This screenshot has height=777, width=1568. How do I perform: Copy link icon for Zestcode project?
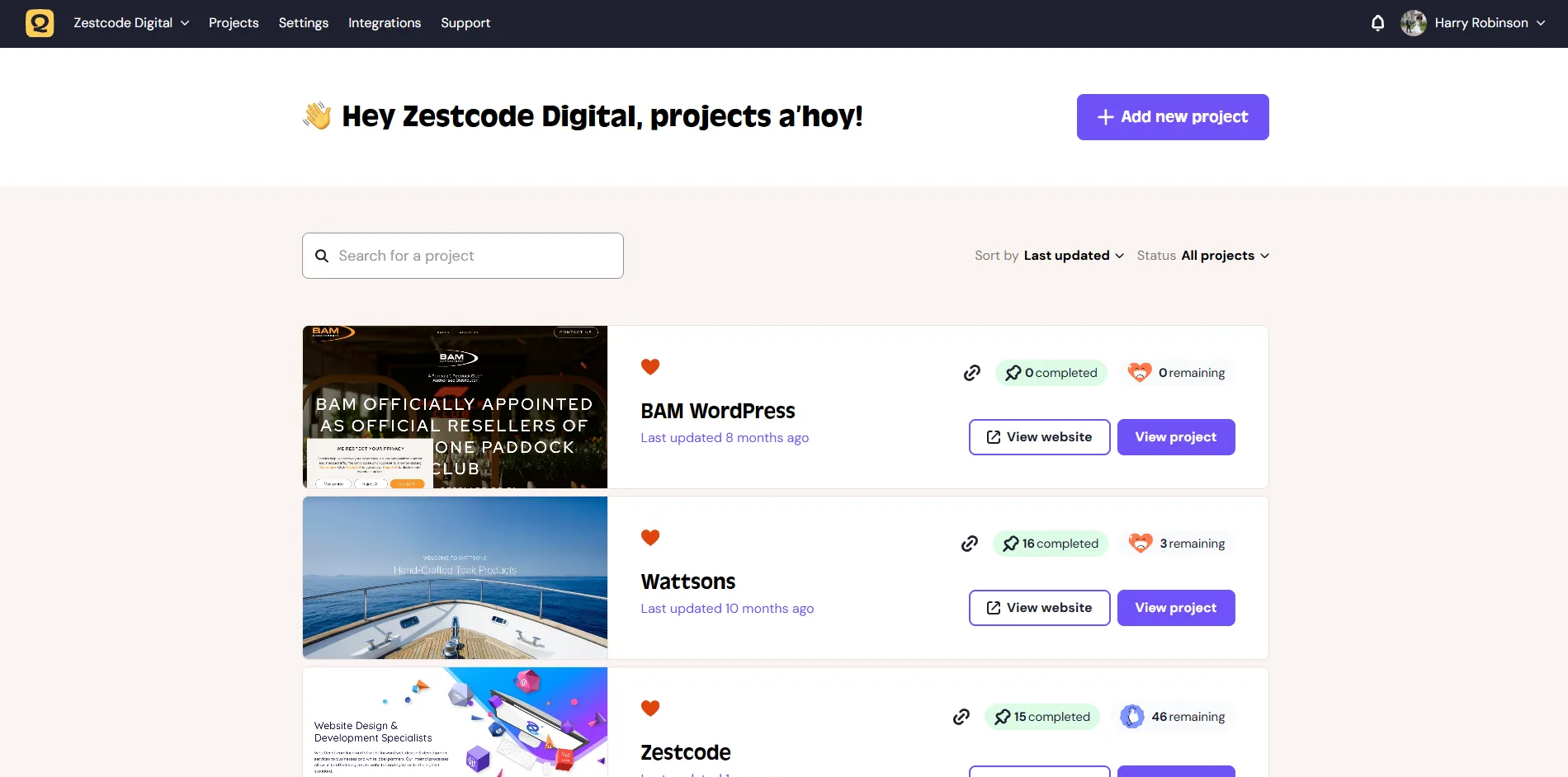pyautogui.click(x=961, y=717)
